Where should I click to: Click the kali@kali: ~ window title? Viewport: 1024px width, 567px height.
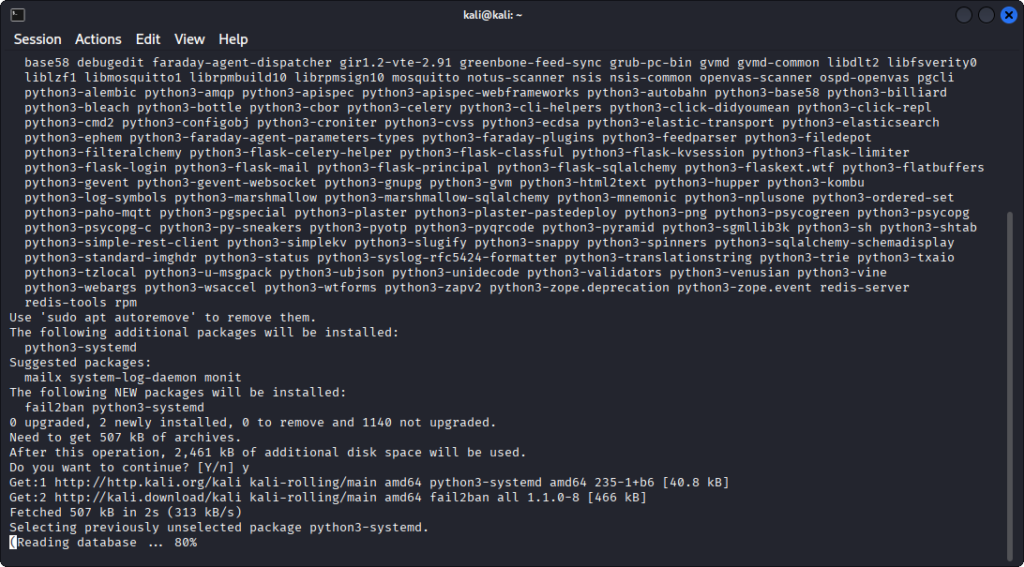point(511,15)
